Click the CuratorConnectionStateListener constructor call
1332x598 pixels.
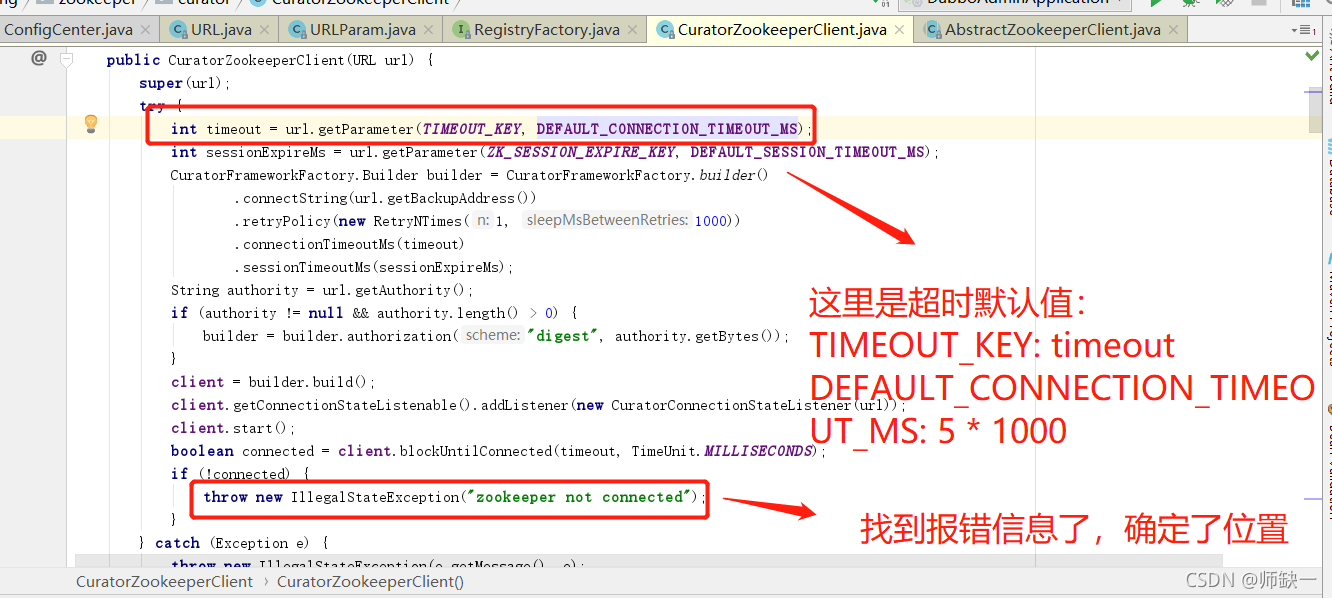click(x=730, y=405)
